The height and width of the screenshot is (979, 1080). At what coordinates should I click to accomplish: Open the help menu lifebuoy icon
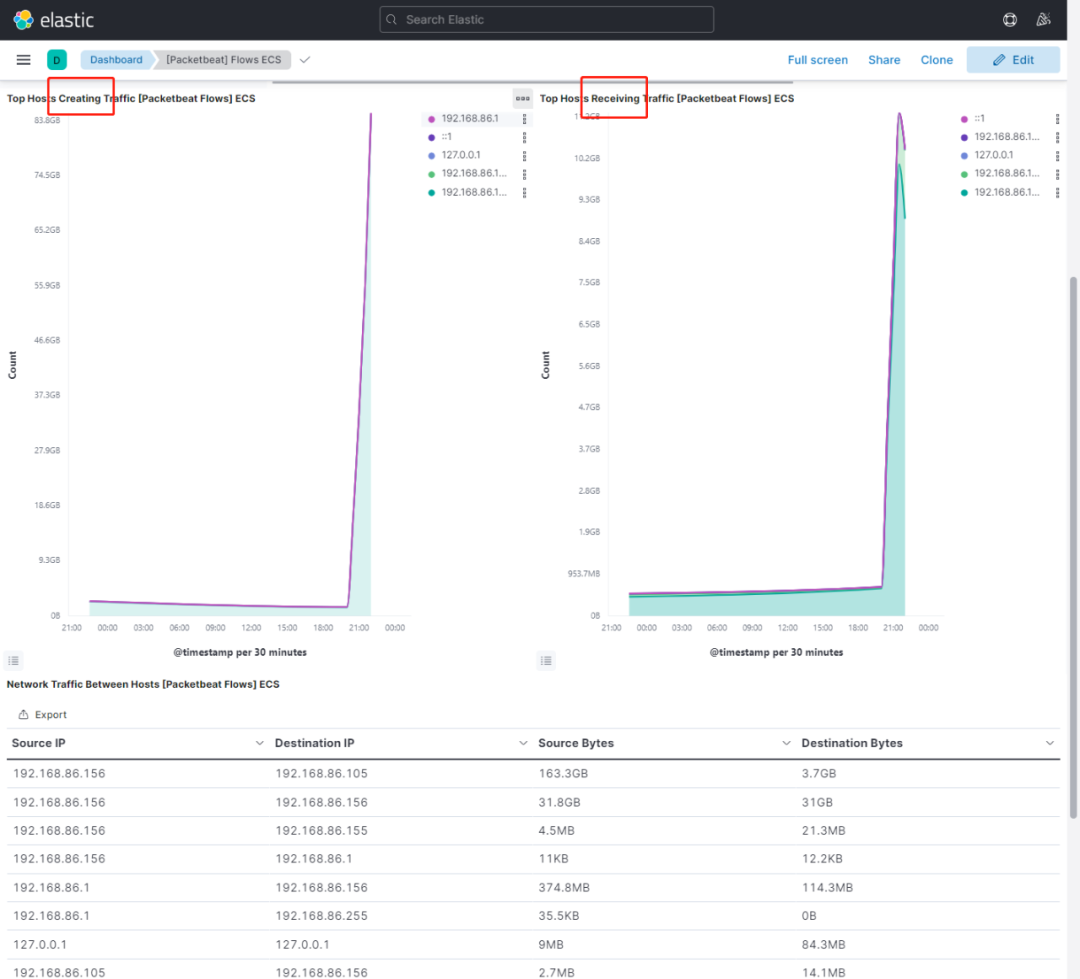tap(1010, 20)
